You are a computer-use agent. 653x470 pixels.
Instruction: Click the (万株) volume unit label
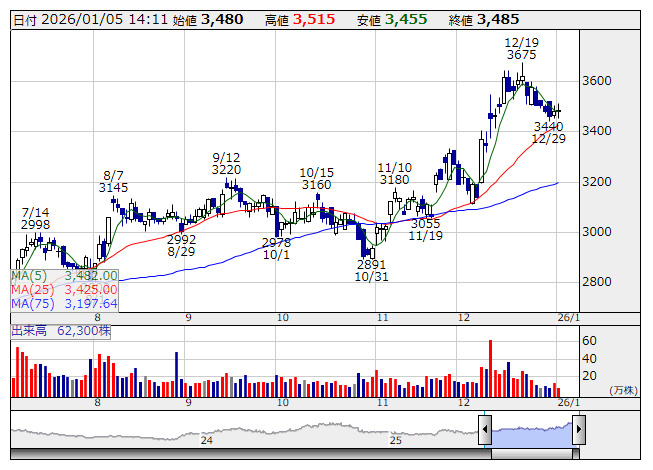(623, 390)
